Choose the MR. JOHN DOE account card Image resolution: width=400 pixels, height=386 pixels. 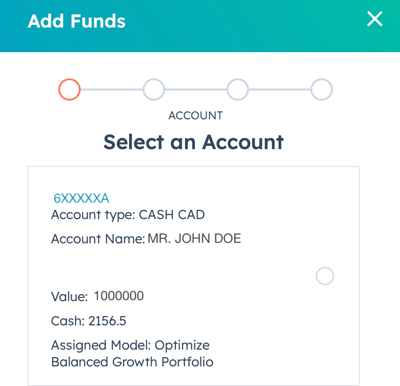point(194,276)
